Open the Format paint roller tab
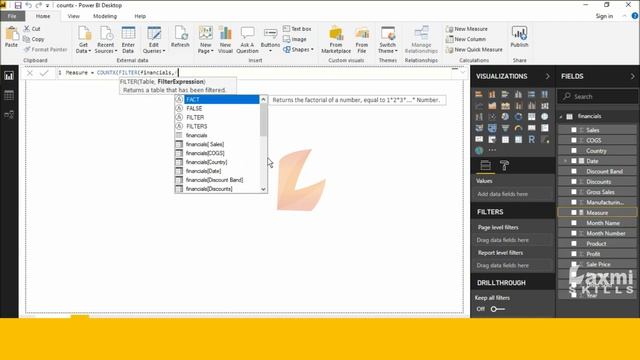This screenshot has width=640, height=360. point(504,165)
